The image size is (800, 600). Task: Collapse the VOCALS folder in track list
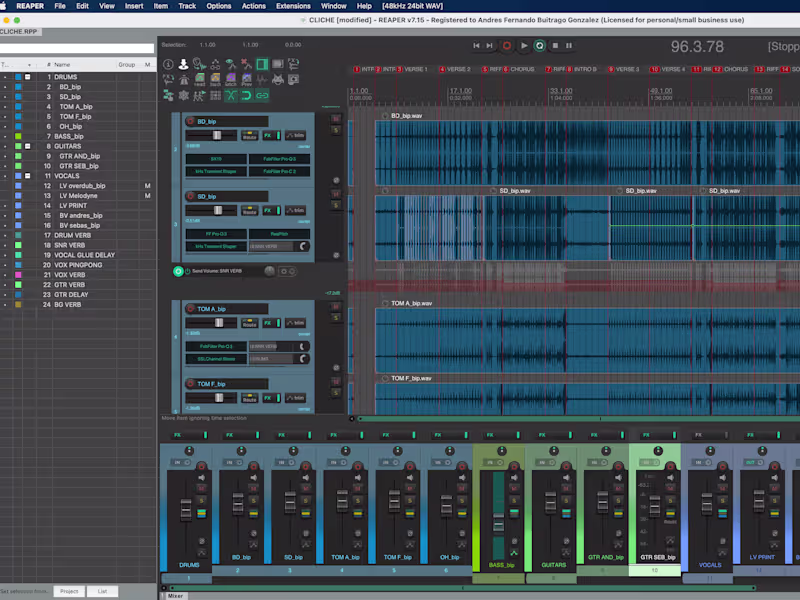pyautogui.click(x=28, y=176)
